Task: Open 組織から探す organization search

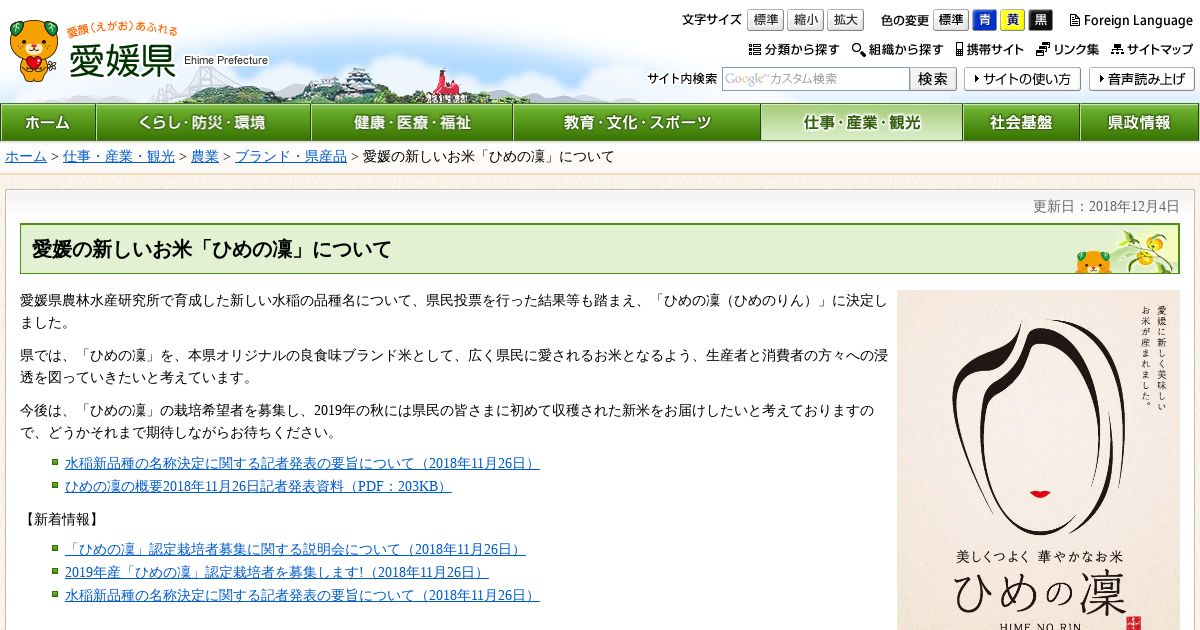Action: point(897,49)
